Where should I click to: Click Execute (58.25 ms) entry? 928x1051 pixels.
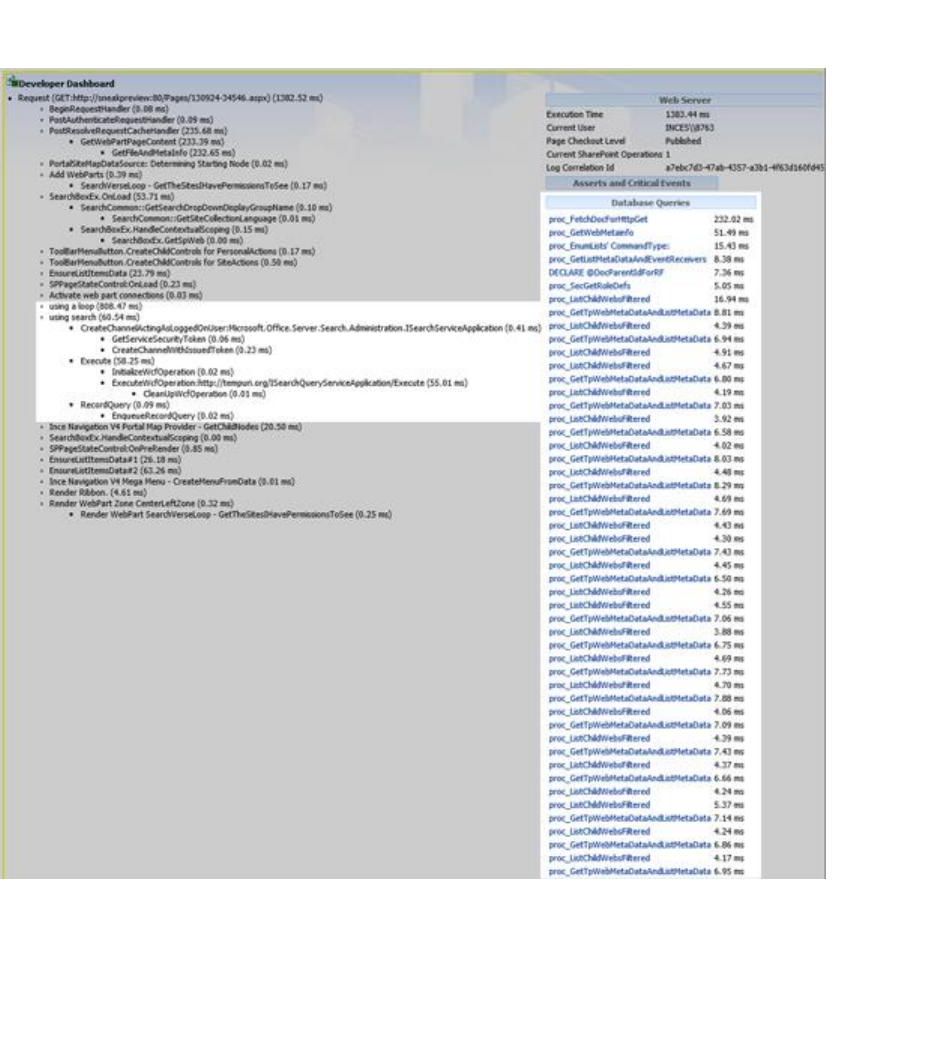point(117,361)
